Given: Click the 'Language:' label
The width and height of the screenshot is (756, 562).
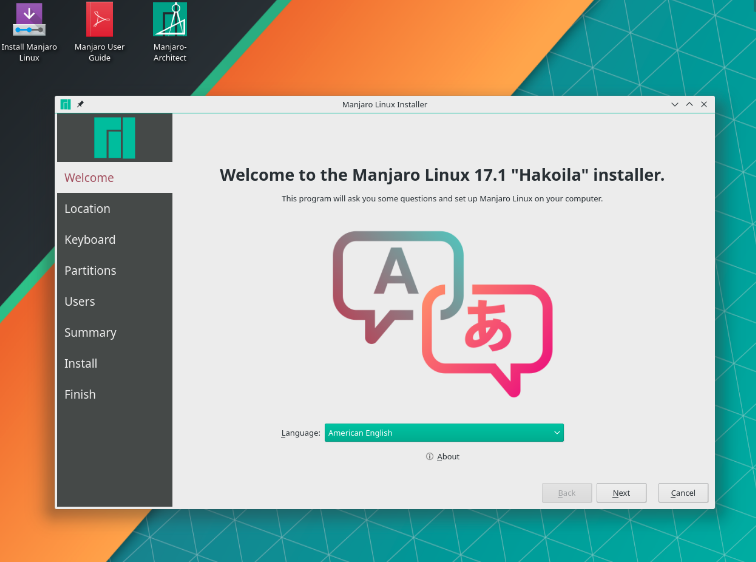Looking at the screenshot, I should pyautogui.click(x=300, y=433).
